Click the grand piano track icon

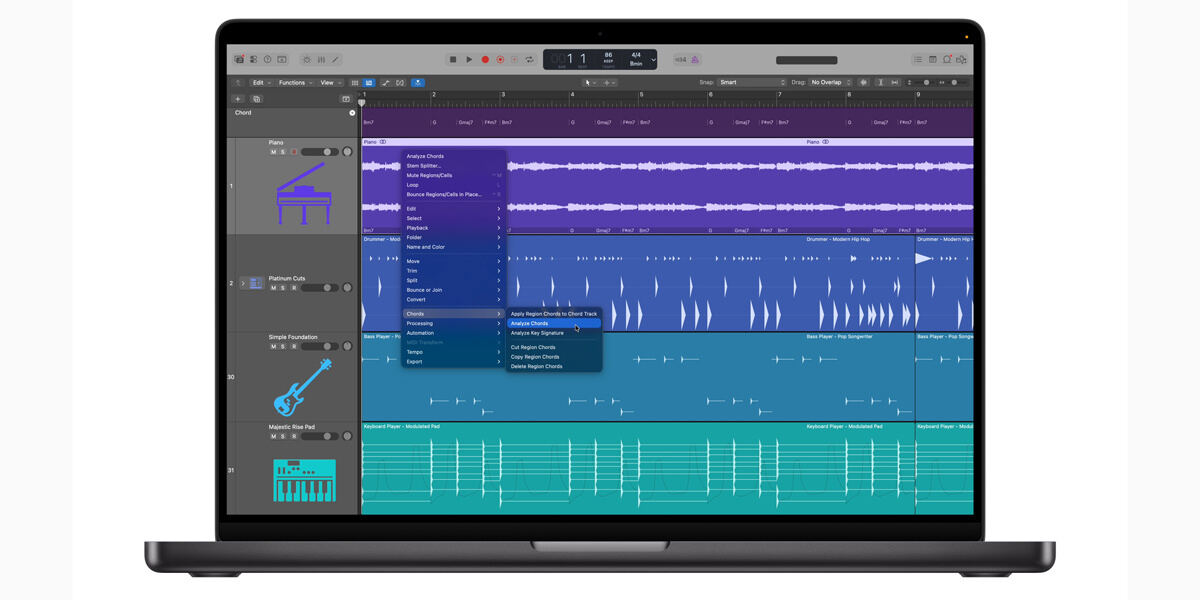tap(303, 193)
